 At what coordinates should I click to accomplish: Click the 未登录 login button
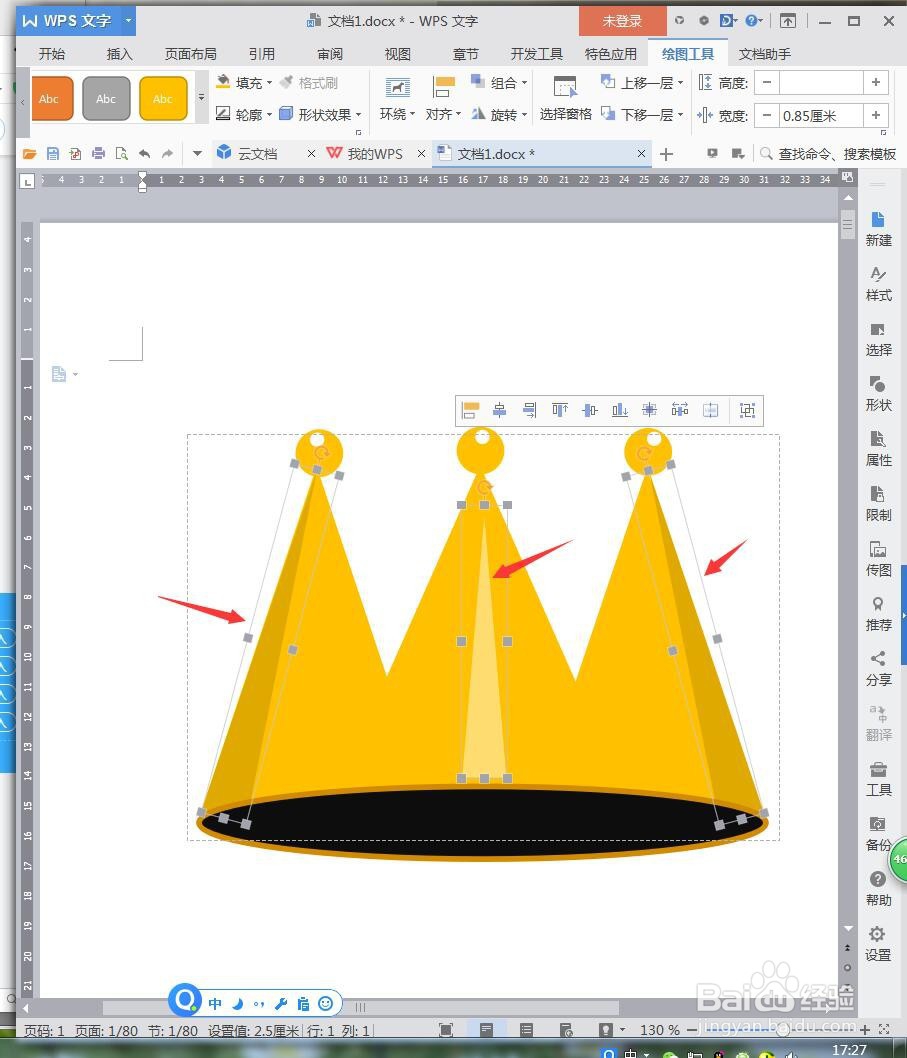point(622,21)
